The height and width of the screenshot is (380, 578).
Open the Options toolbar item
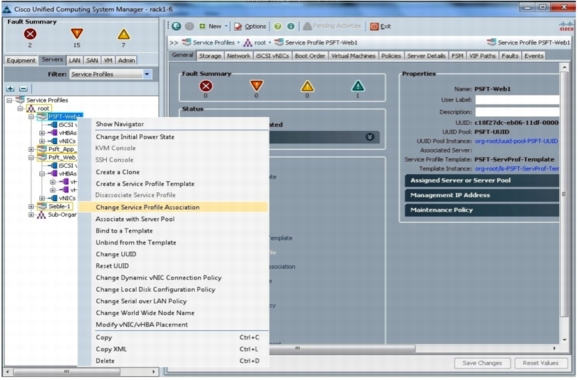coord(250,26)
